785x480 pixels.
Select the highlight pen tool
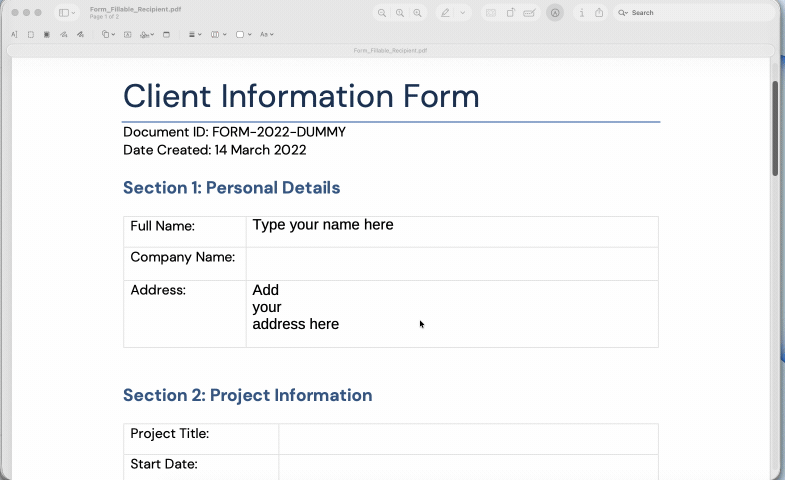point(445,13)
